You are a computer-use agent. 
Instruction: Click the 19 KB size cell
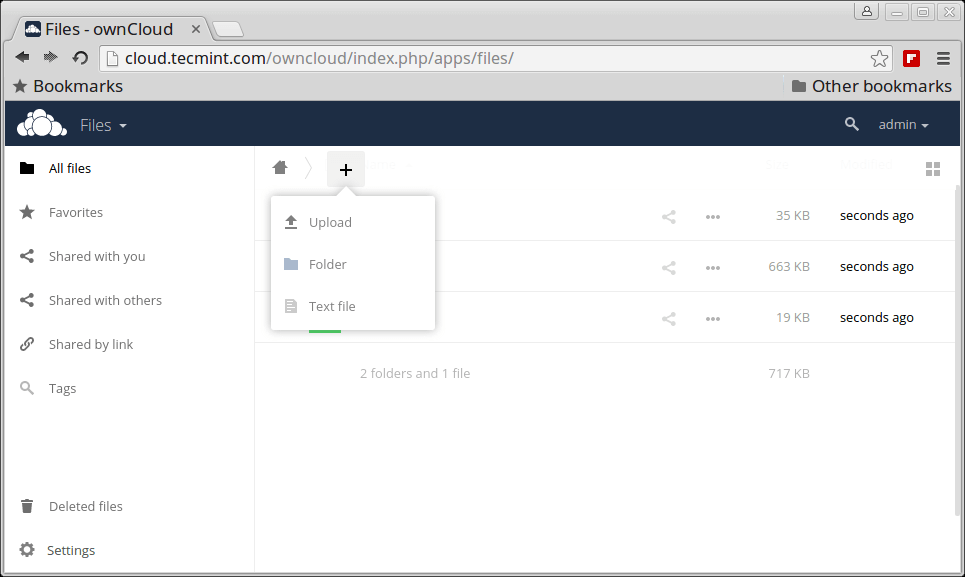pos(793,318)
